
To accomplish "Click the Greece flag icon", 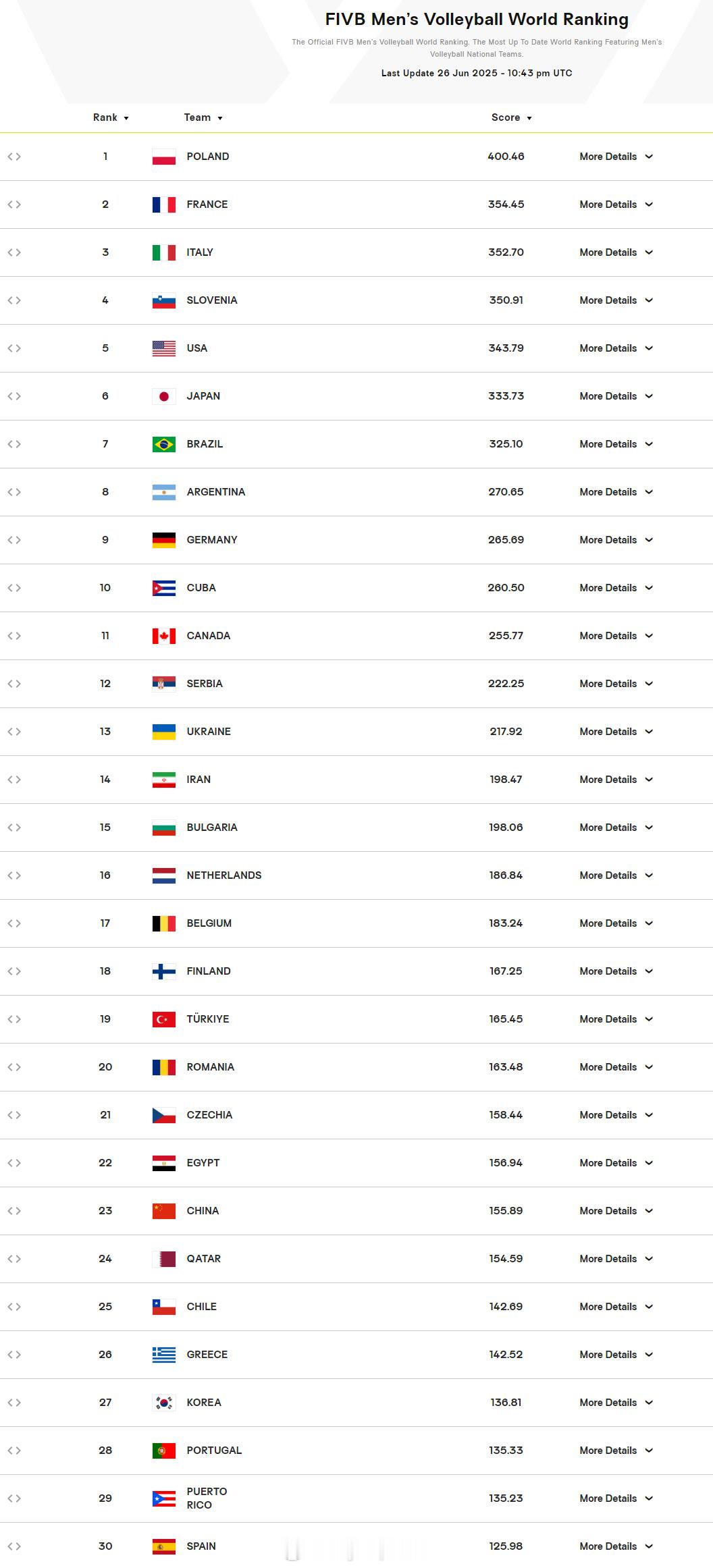I will point(164,1355).
